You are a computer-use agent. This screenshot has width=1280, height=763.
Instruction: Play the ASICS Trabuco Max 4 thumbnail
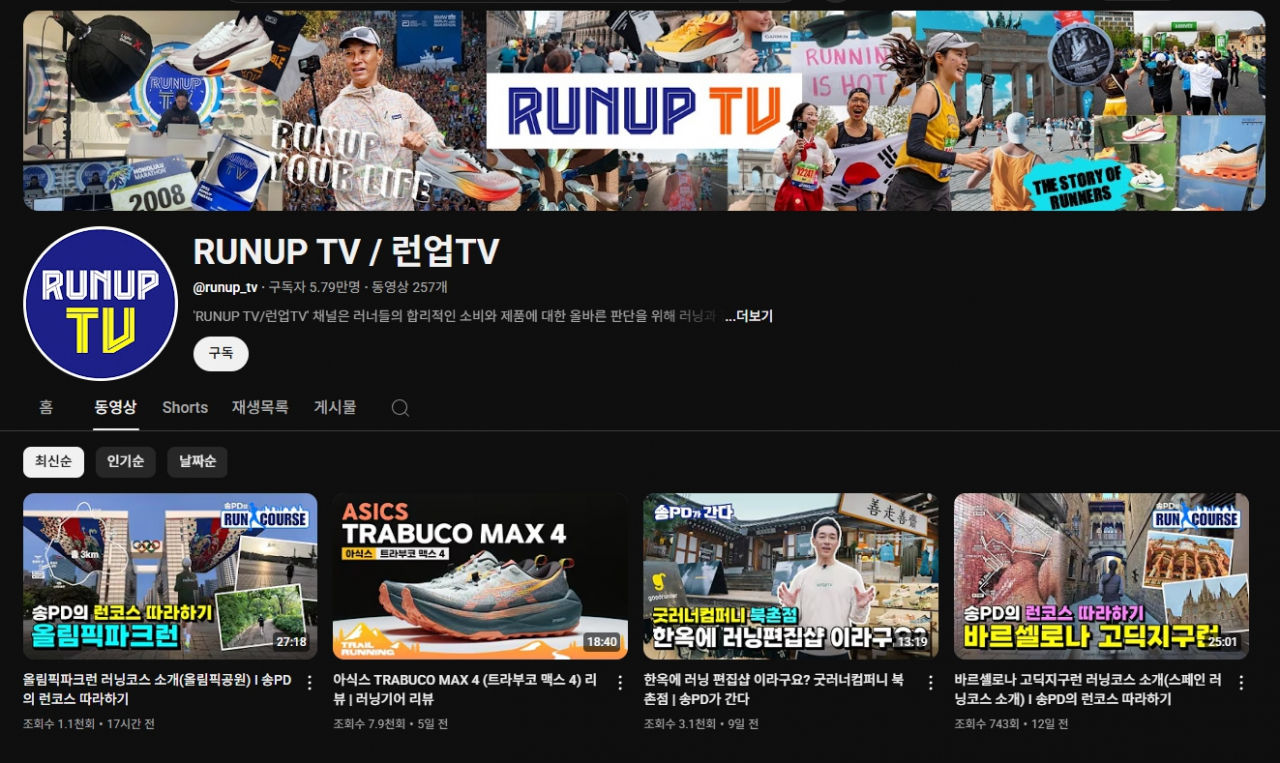(480, 576)
